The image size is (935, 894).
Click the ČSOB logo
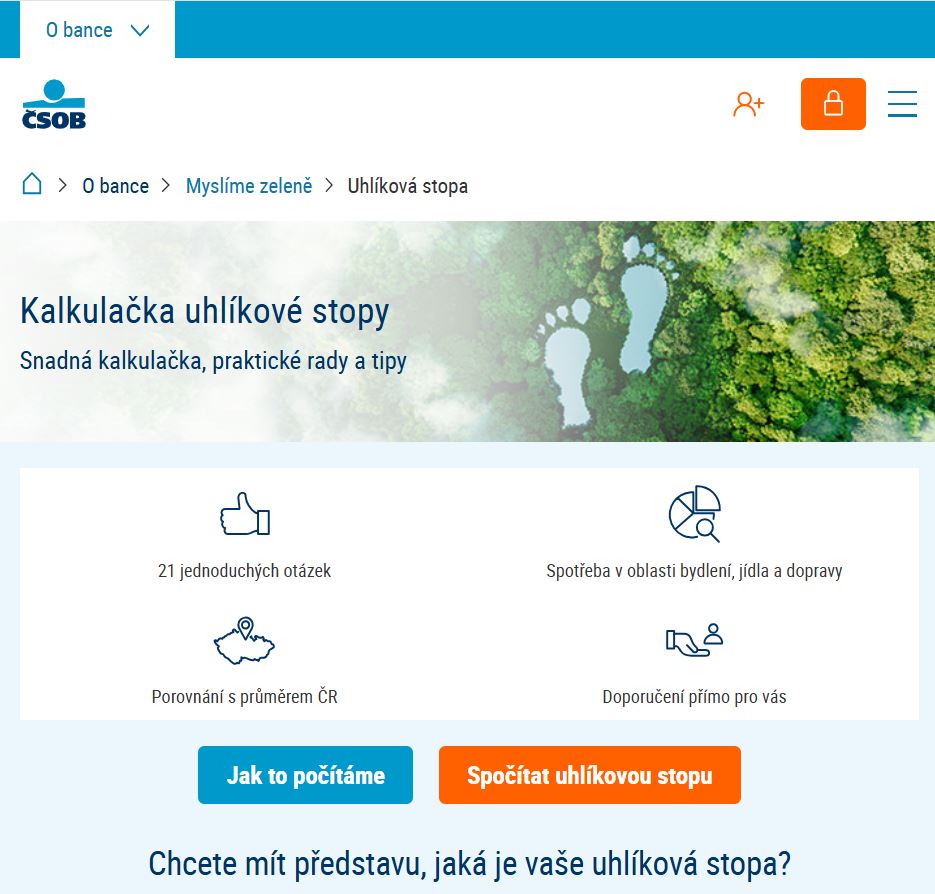[54, 104]
